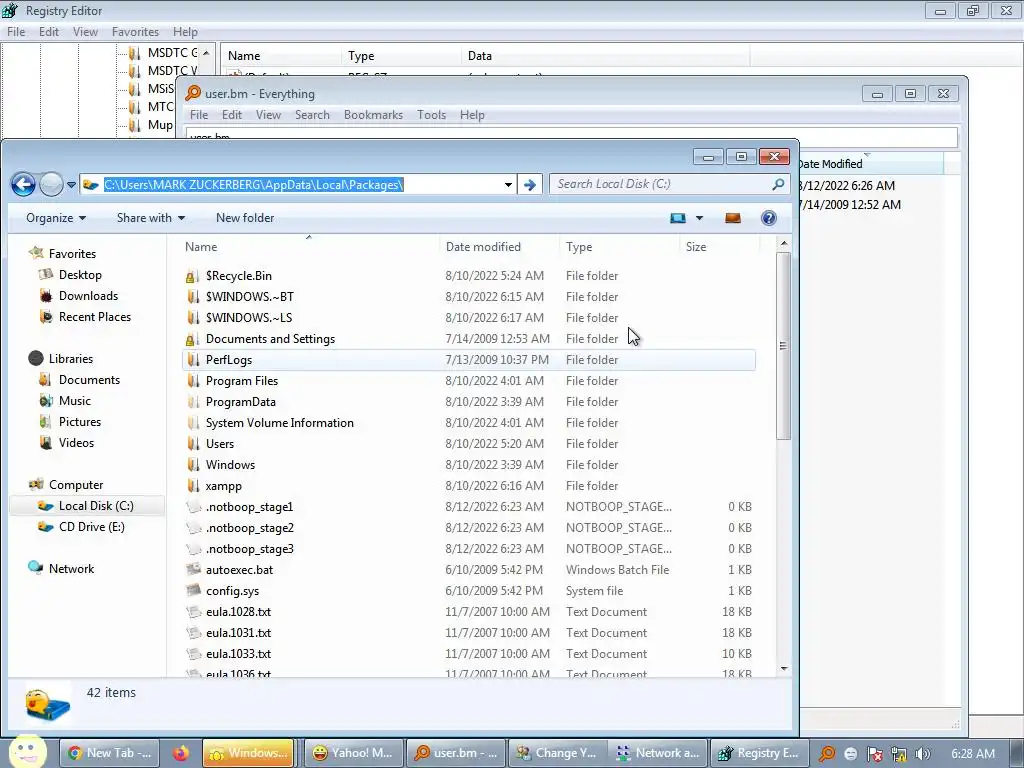Open the recent pages dropdown arrow

pyautogui.click(x=71, y=185)
